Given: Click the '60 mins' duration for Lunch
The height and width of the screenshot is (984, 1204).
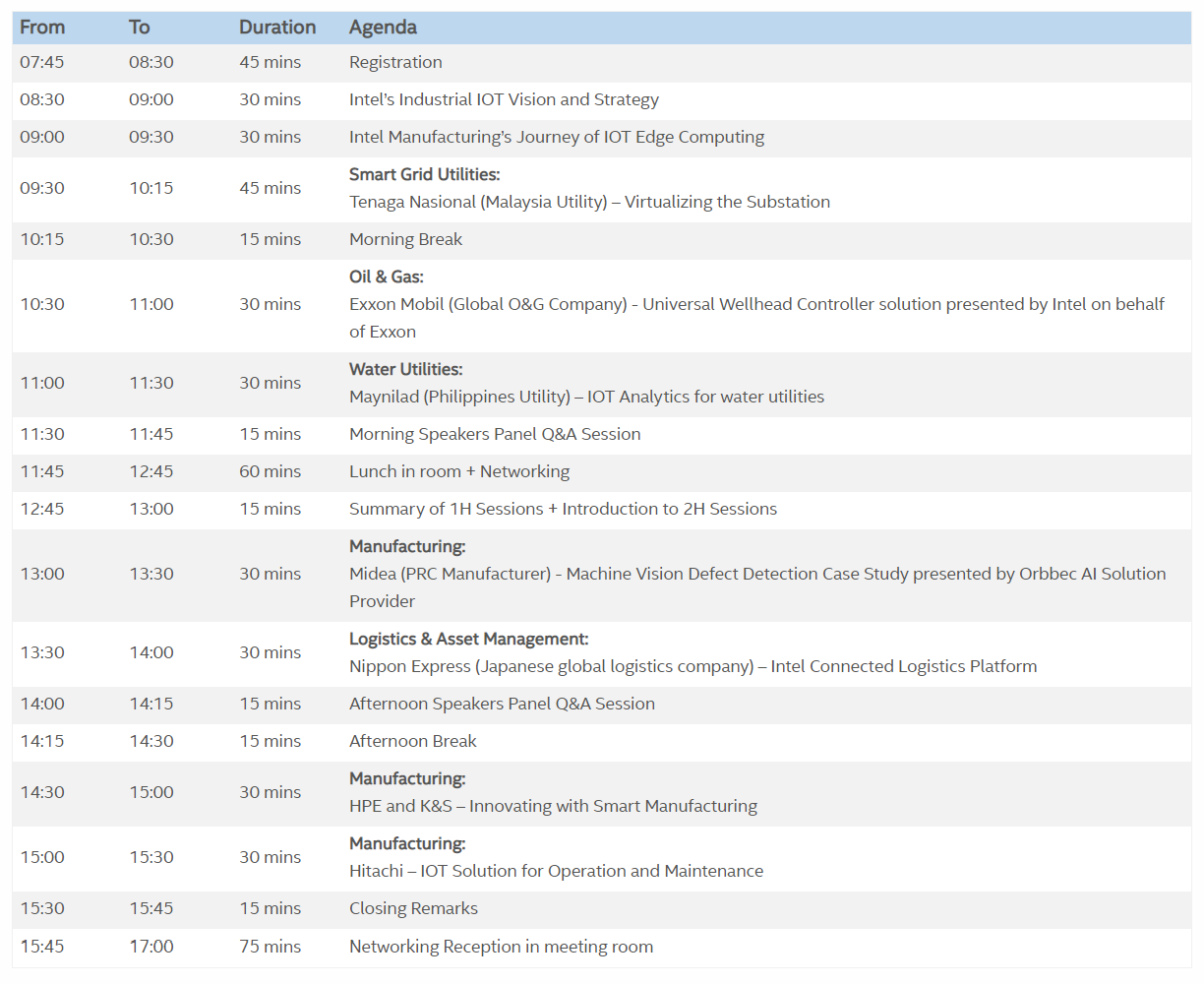Looking at the screenshot, I should coord(271,471).
